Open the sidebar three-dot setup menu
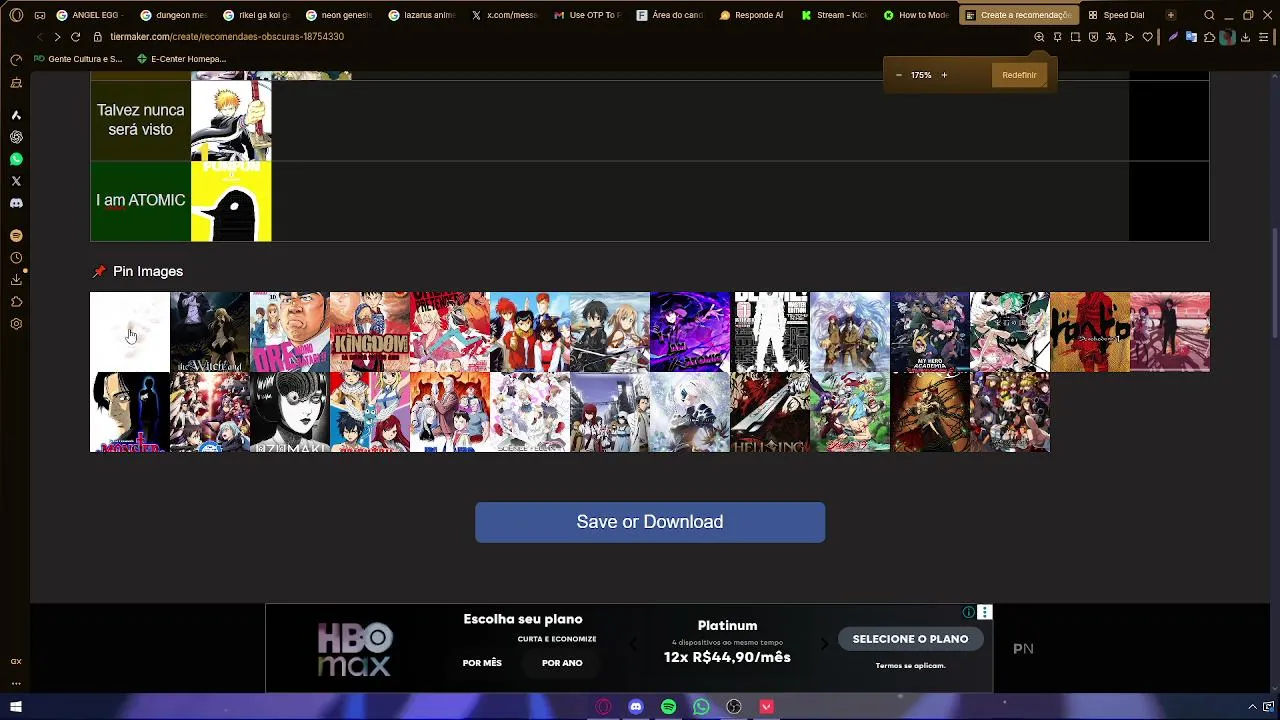Screen dimensions: 1280x720 pyautogui.click(x=16, y=683)
